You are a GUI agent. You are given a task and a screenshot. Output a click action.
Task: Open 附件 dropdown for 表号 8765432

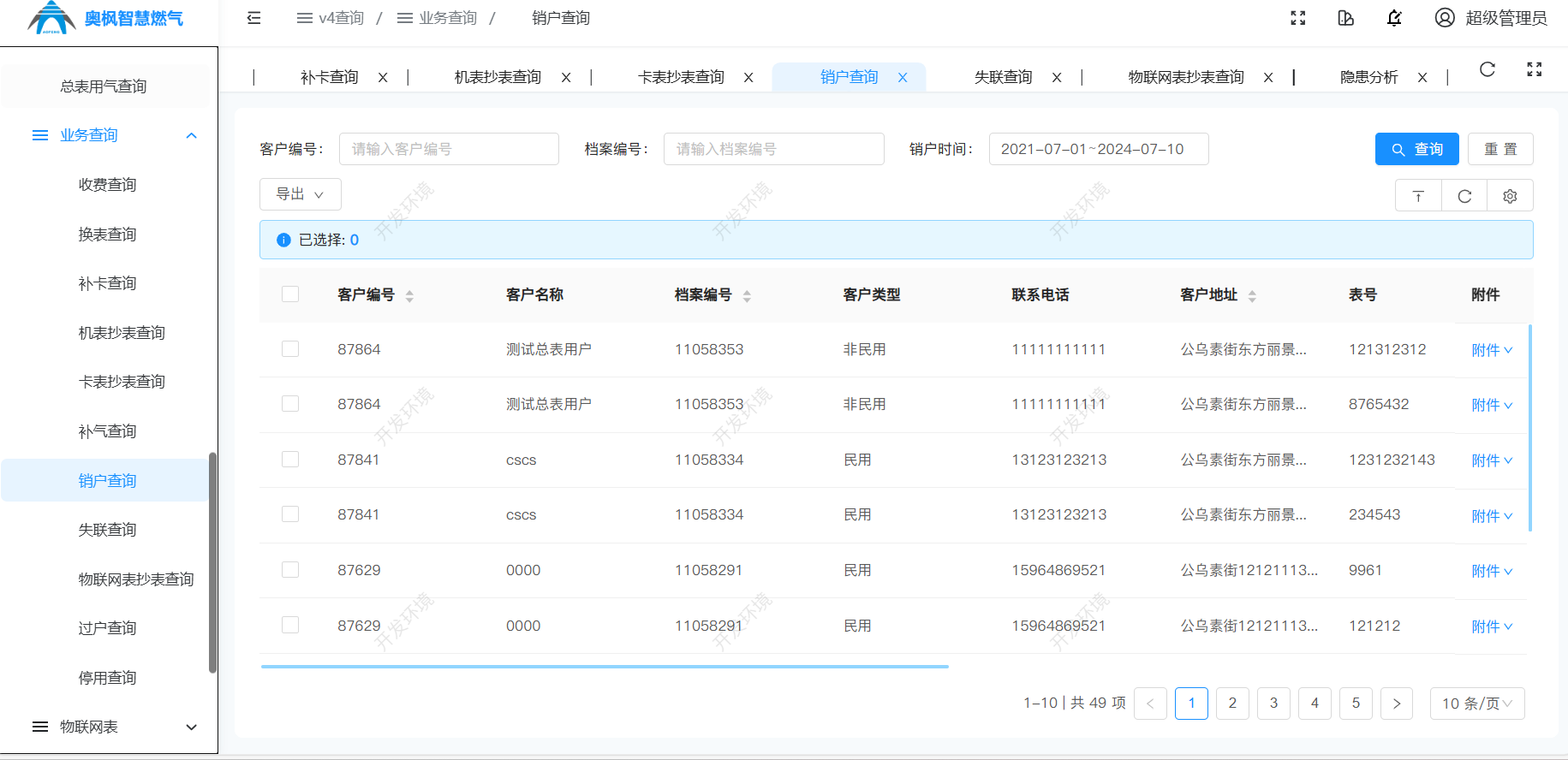pos(1492,405)
